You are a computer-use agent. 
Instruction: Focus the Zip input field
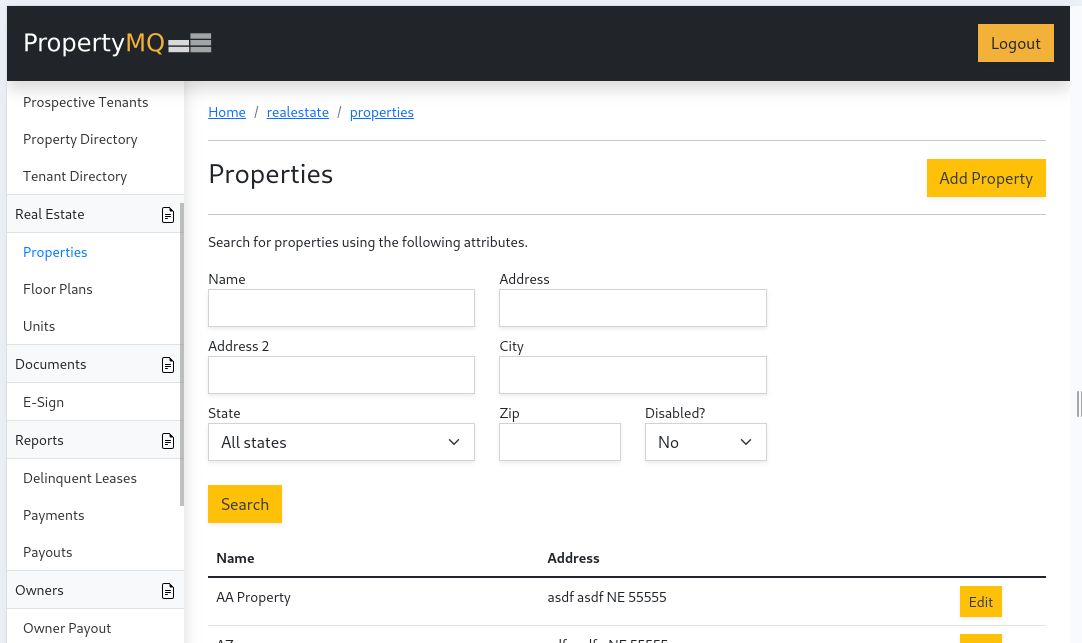tap(559, 442)
